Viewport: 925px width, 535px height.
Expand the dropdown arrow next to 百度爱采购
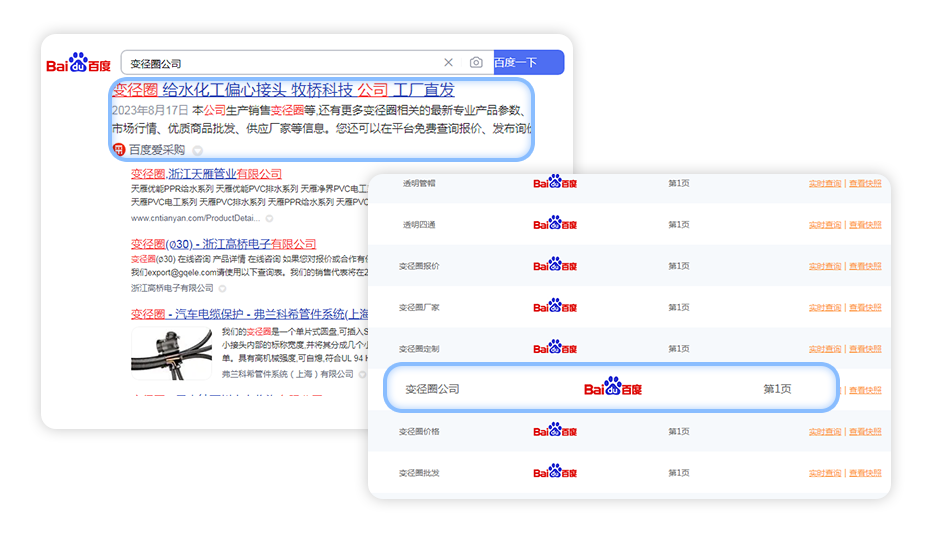tap(198, 150)
